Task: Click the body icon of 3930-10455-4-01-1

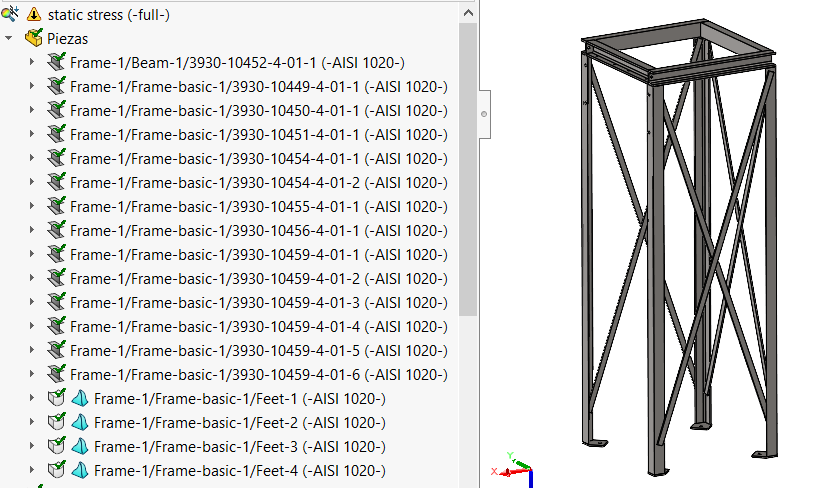Action: [56, 206]
